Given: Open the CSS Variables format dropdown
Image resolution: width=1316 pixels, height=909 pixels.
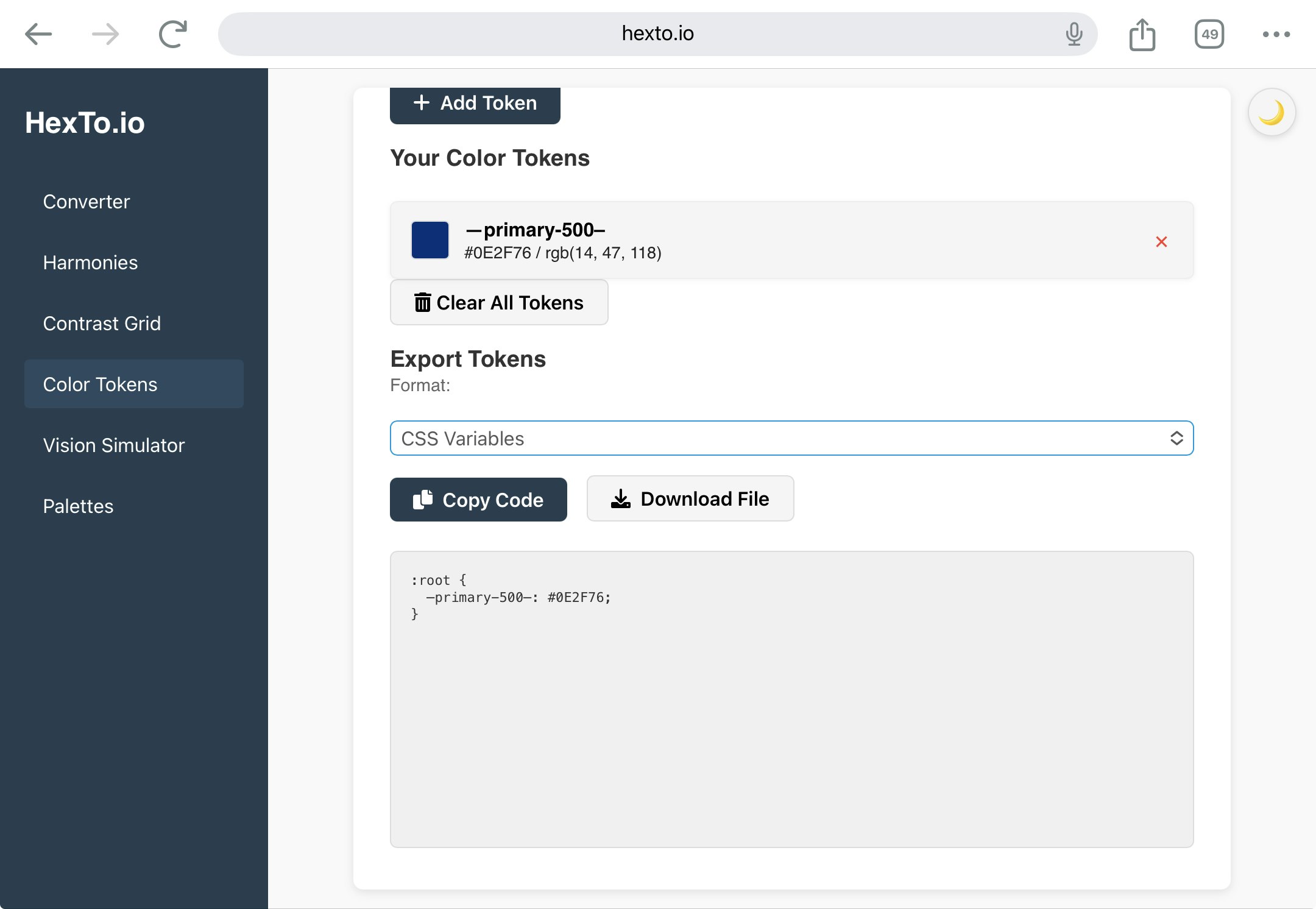Looking at the screenshot, I should pos(791,438).
